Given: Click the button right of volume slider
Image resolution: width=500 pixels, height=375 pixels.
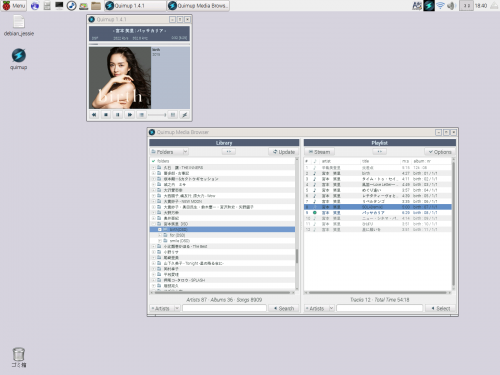Looking at the screenshot, I should [x=173, y=115].
